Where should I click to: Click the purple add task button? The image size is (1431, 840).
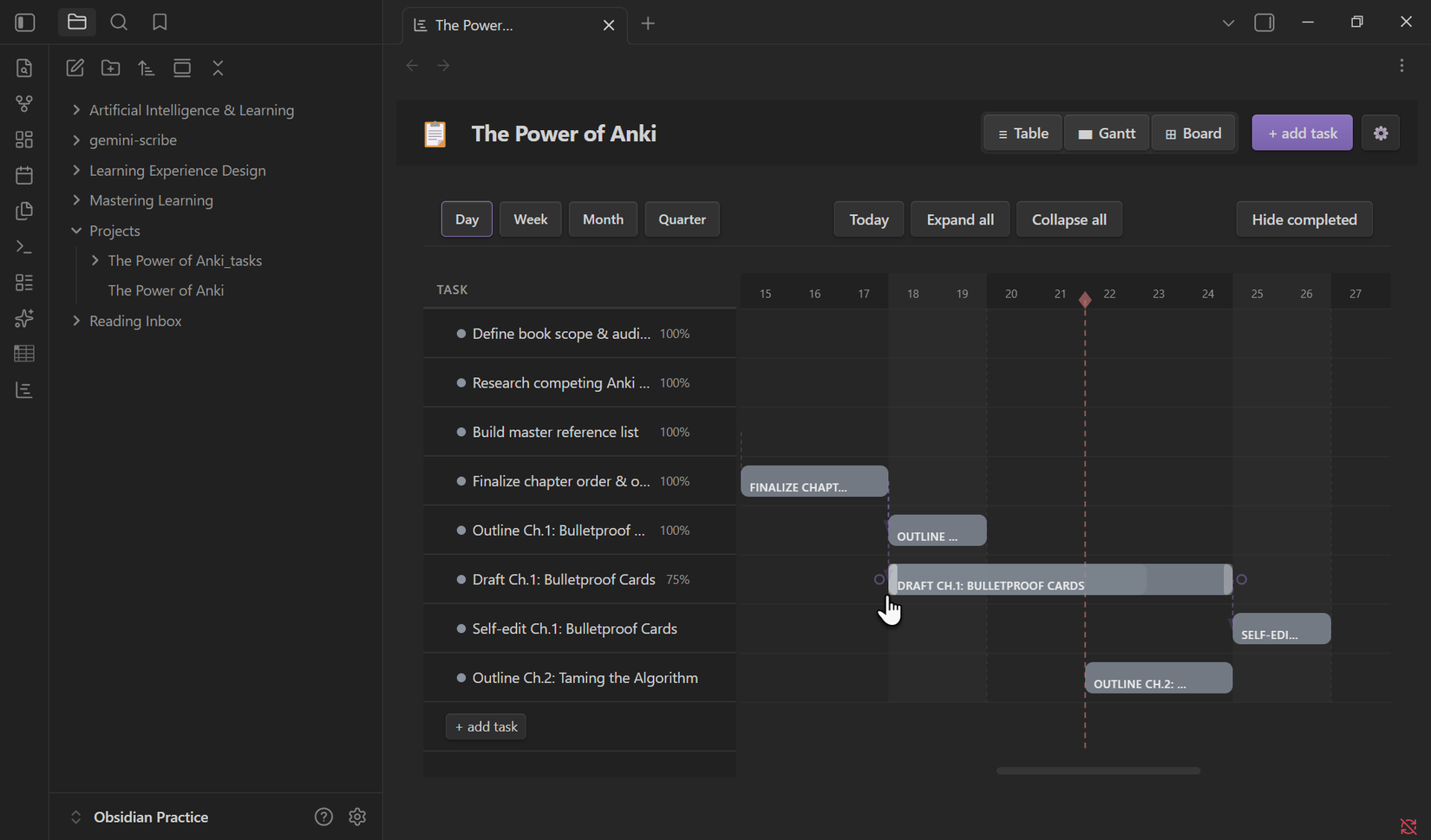tap(1302, 133)
